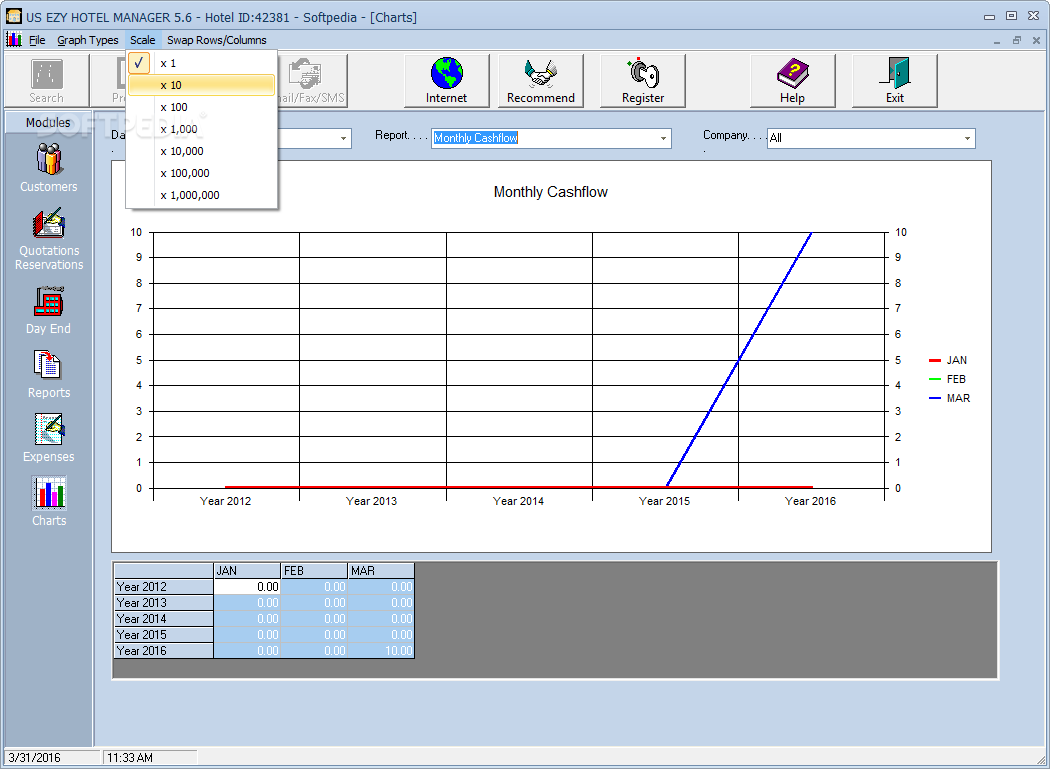
Task: Close the open Scale menu
Action: [143, 40]
